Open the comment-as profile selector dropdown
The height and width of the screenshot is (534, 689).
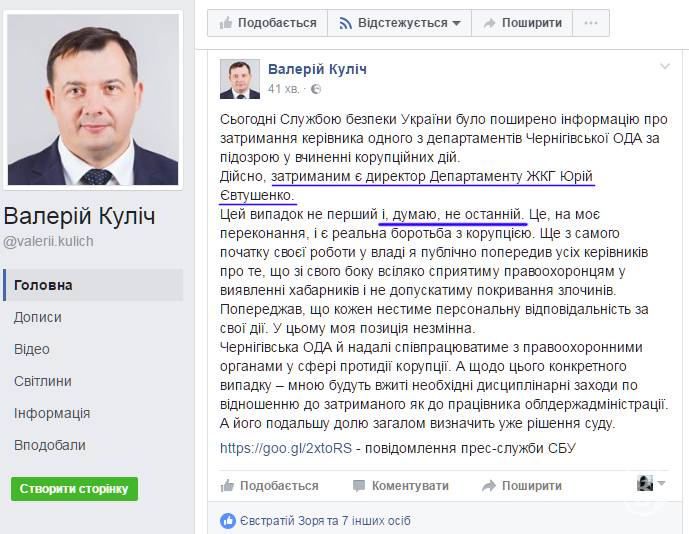point(651,483)
